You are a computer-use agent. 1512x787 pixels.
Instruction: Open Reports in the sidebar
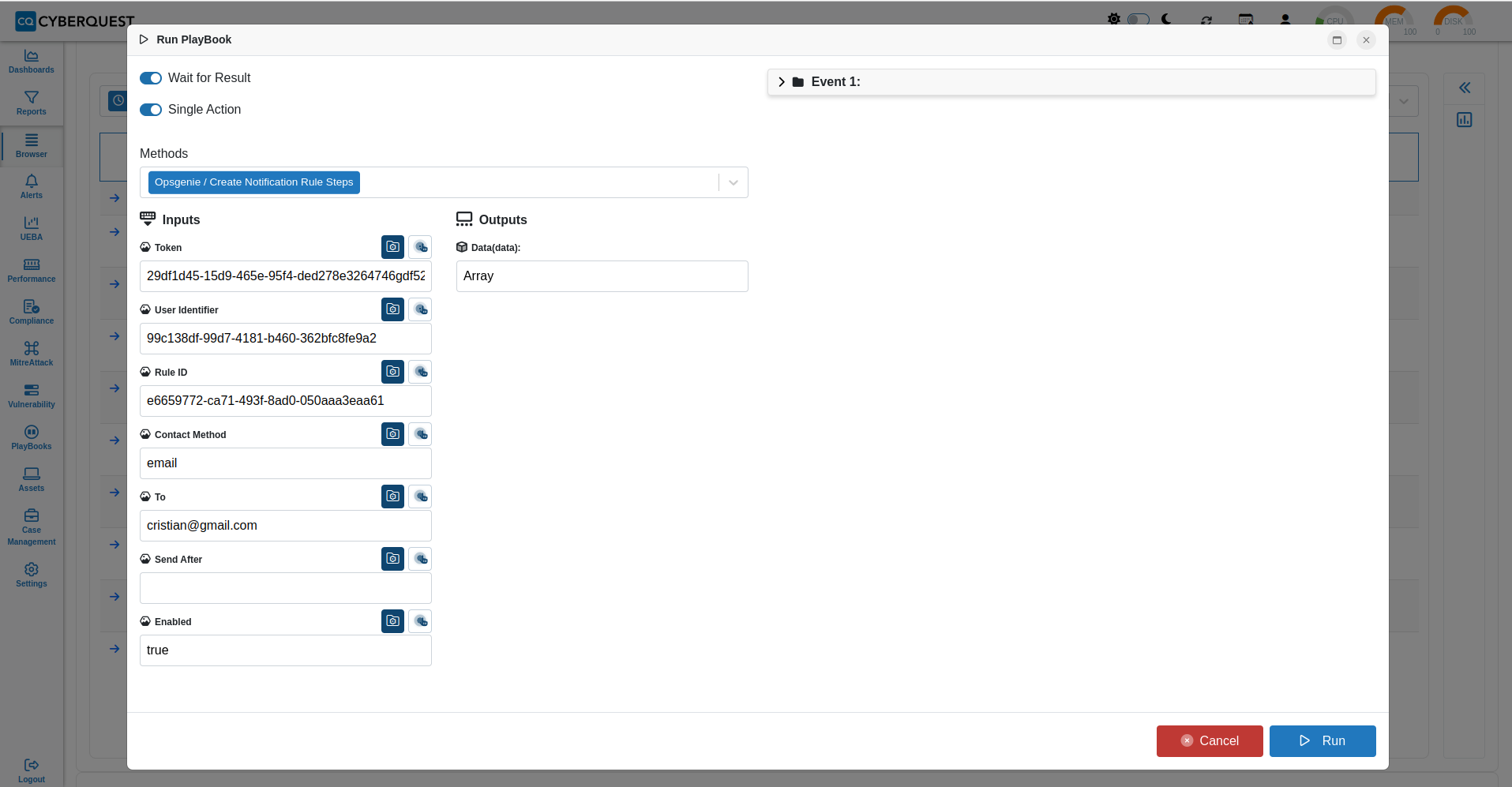tap(32, 103)
